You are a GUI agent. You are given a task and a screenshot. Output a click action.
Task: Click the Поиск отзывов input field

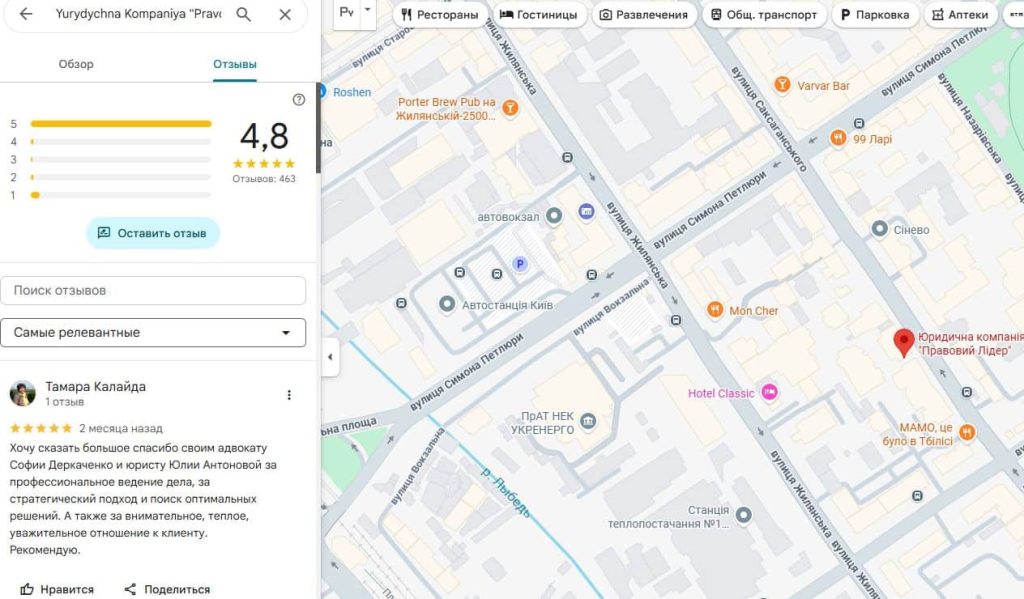153,290
